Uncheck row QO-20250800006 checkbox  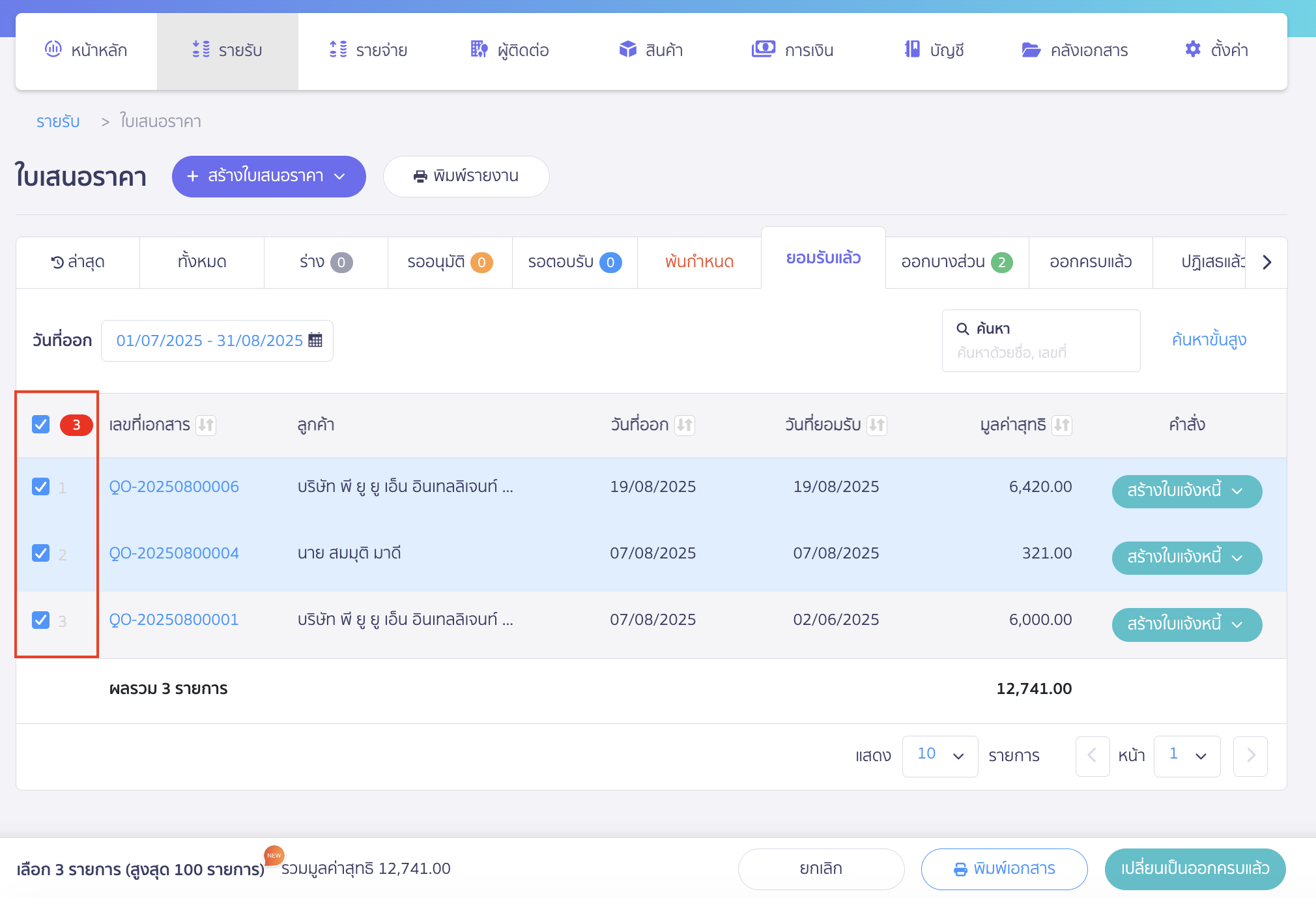click(41, 487)
